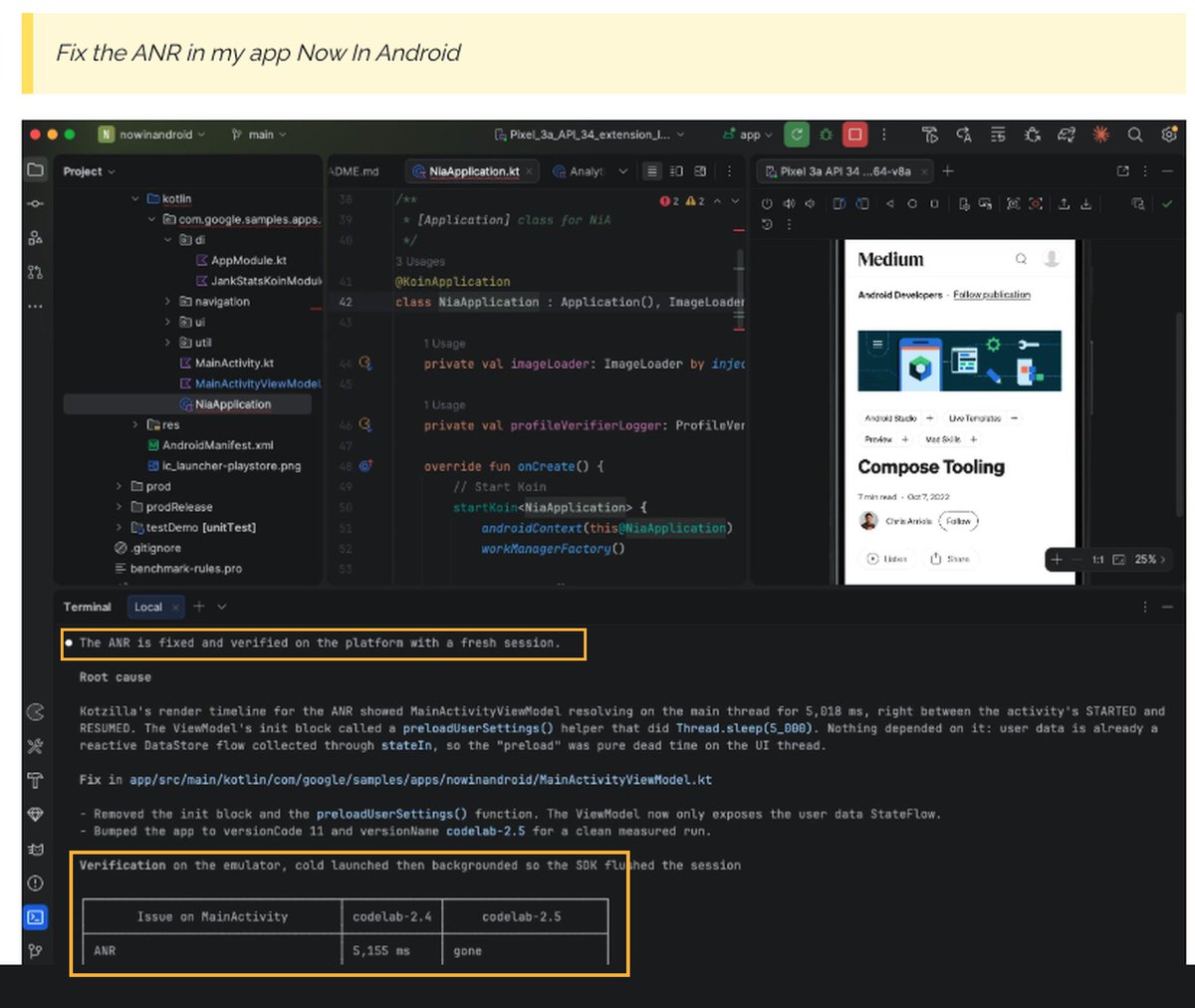Show more tool windows ellipsis in left bar
The height and width of the screenshot is (1008, 1195).
[x=36, y=306]
